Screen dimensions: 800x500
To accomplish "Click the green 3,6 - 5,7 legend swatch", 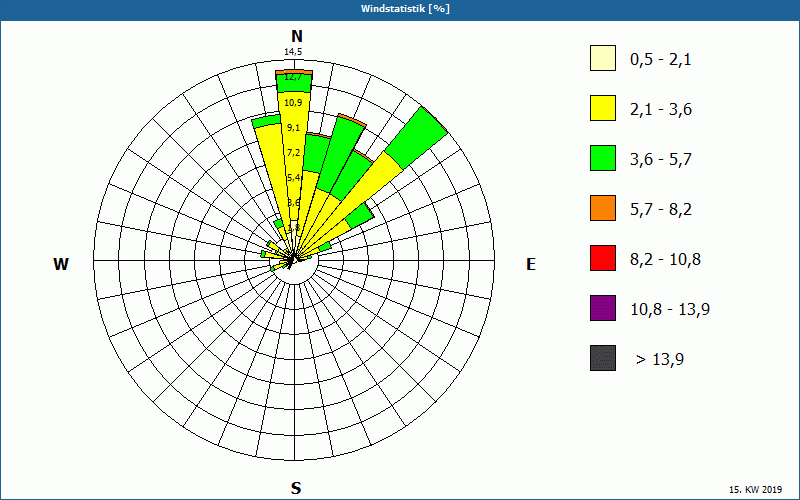I will point(603,158).
